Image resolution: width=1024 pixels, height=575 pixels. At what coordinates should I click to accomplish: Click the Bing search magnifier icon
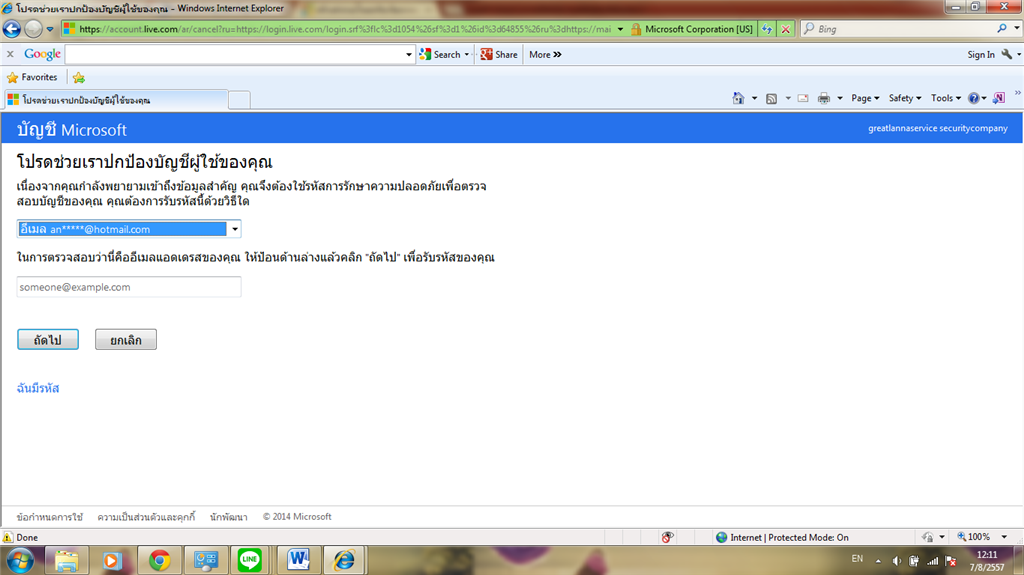point(1002,29)
